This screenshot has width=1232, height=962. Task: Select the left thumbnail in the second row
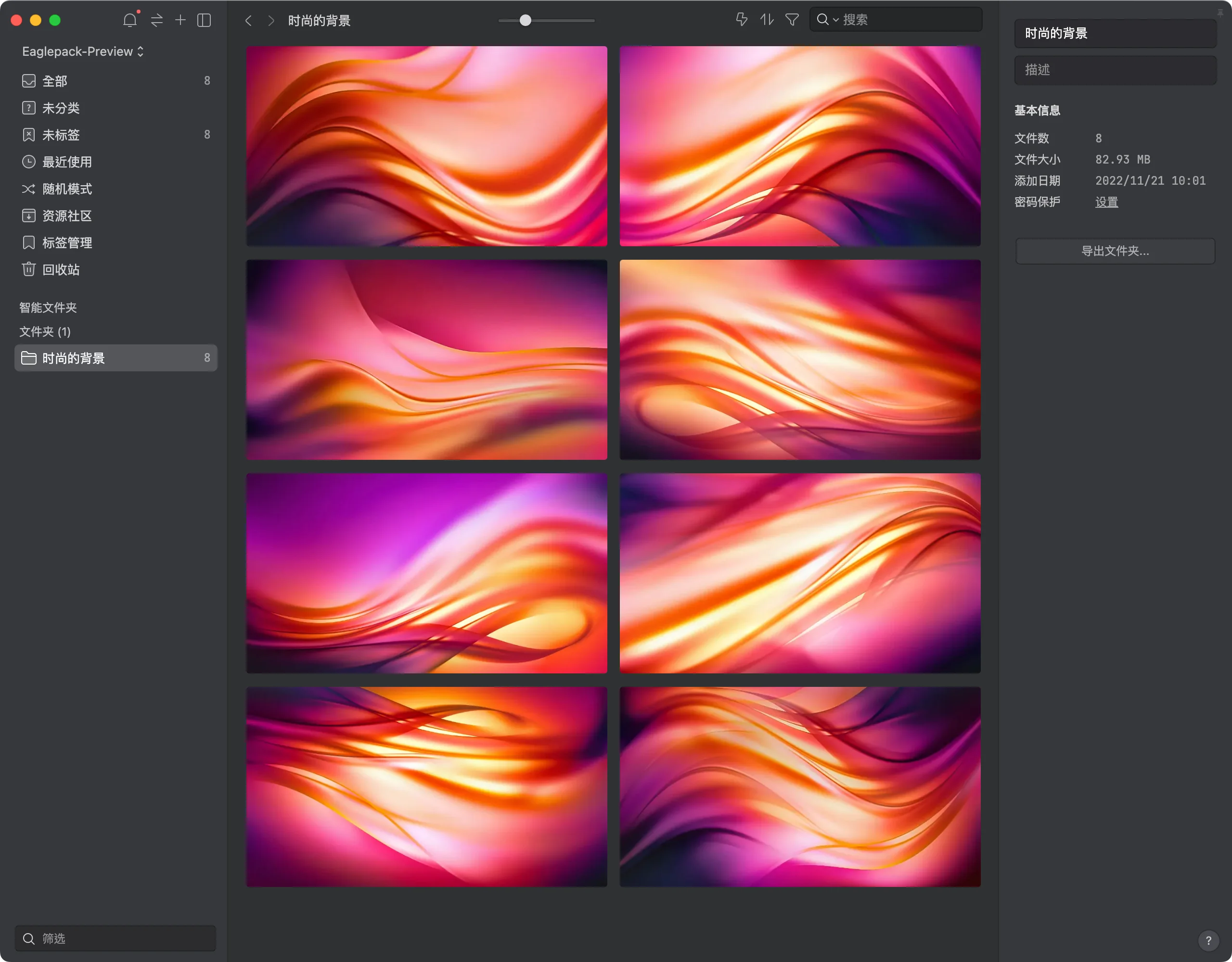coord(426,360)
